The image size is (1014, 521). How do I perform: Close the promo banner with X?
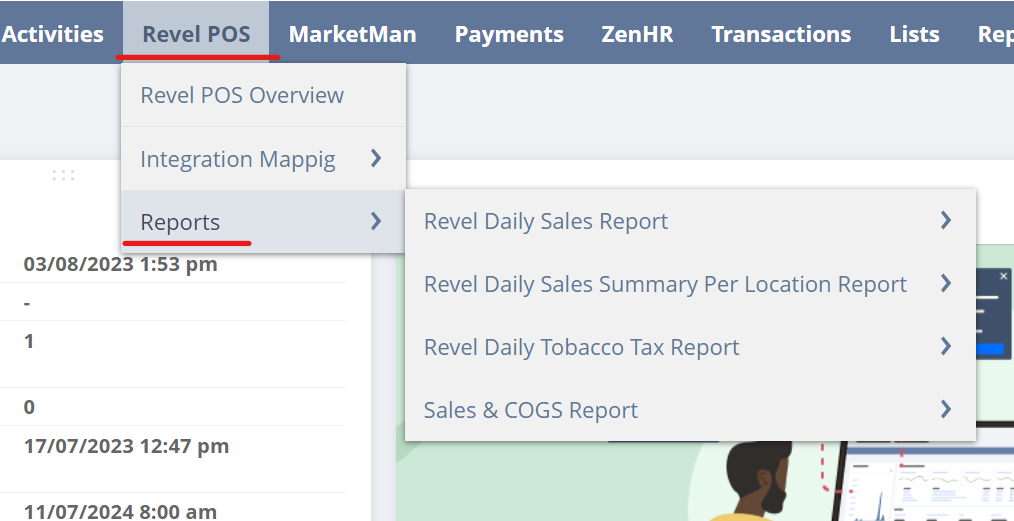[x=1003, y=276]
